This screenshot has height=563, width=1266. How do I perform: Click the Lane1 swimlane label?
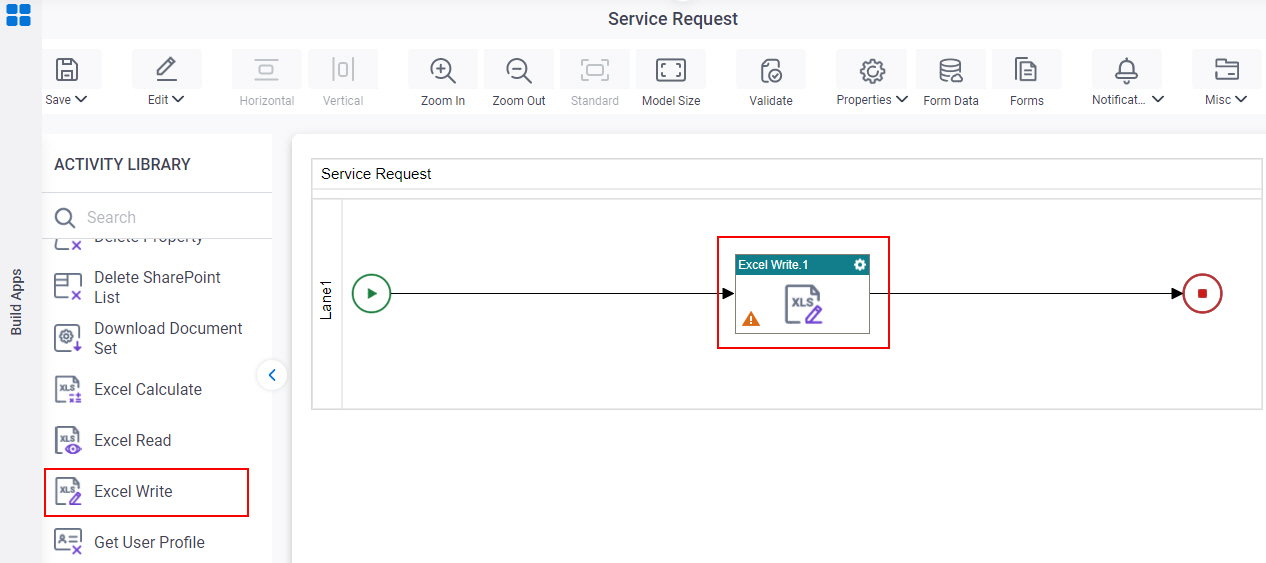[x=327, y=300]
